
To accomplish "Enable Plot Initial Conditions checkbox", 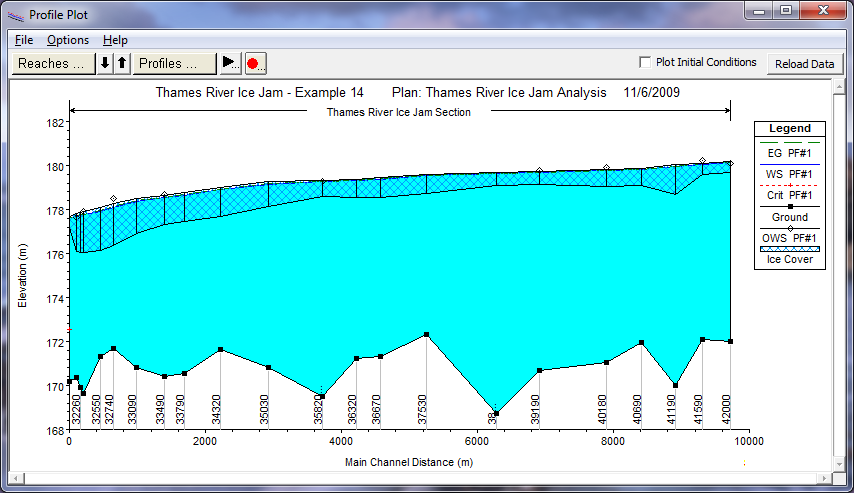I will 645,62.
